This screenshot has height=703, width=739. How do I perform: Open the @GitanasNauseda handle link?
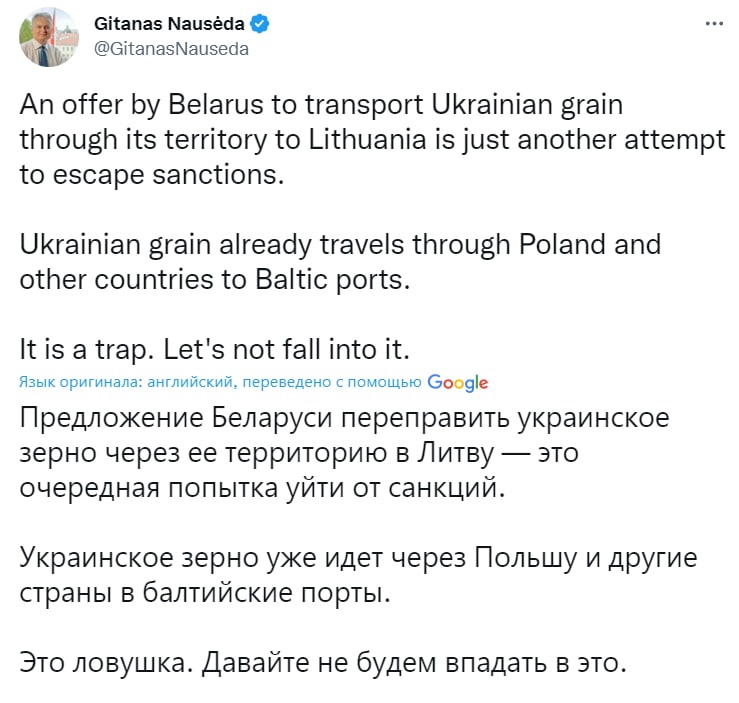pyautogui.click(x=170, y=47)
